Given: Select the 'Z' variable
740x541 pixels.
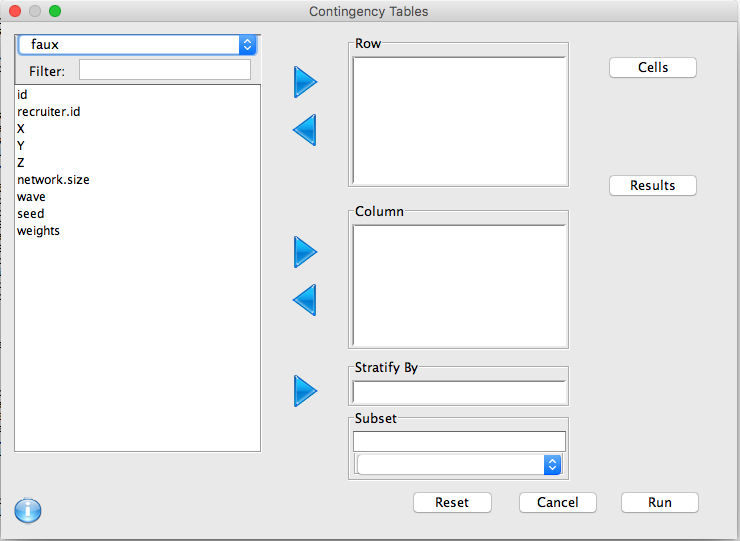Looking at the screenshot, I should coord(137,162).
